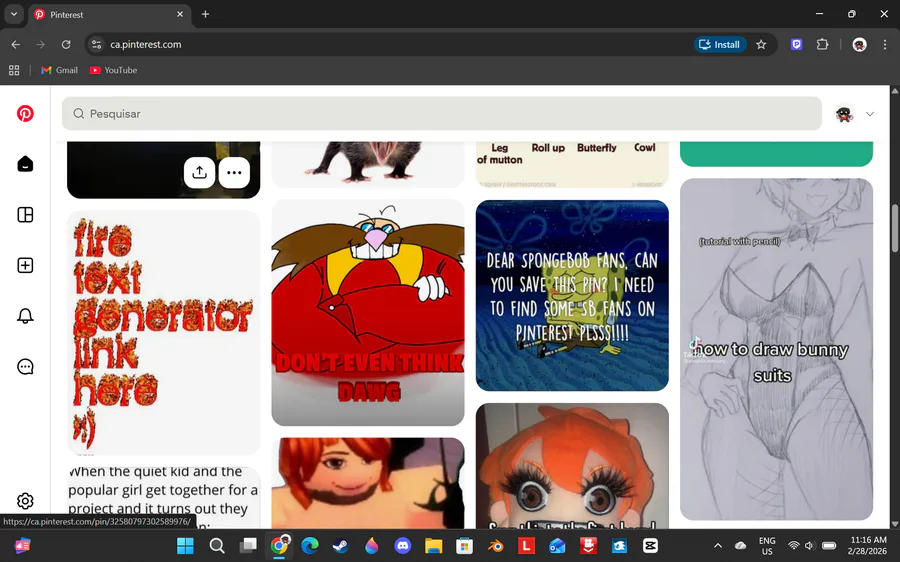Click the Pinterest profile avatar
The width and height of the screenshot is (900, 562).
point(844,114)
